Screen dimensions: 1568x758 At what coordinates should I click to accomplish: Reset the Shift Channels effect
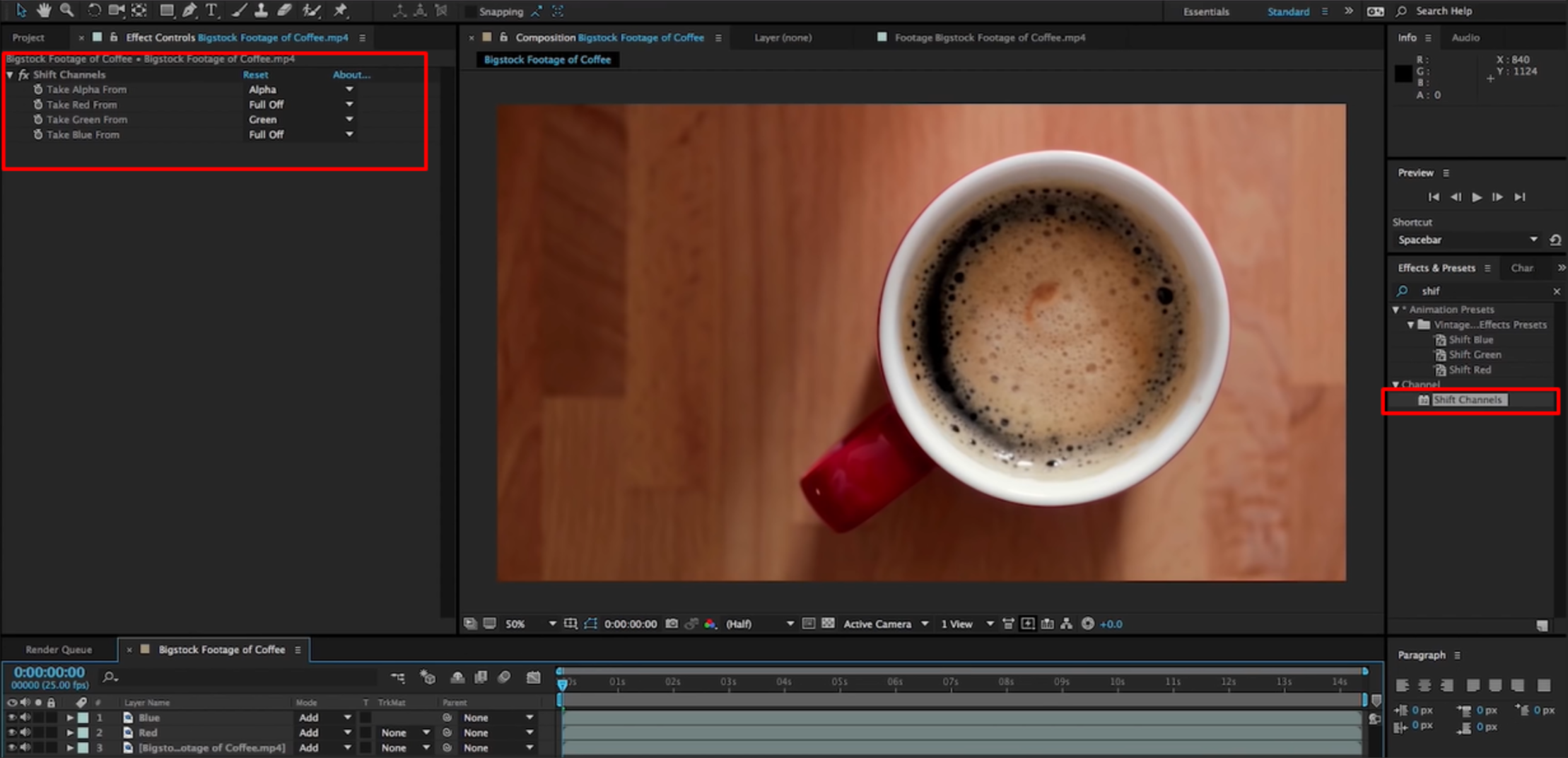coord(254,74)
